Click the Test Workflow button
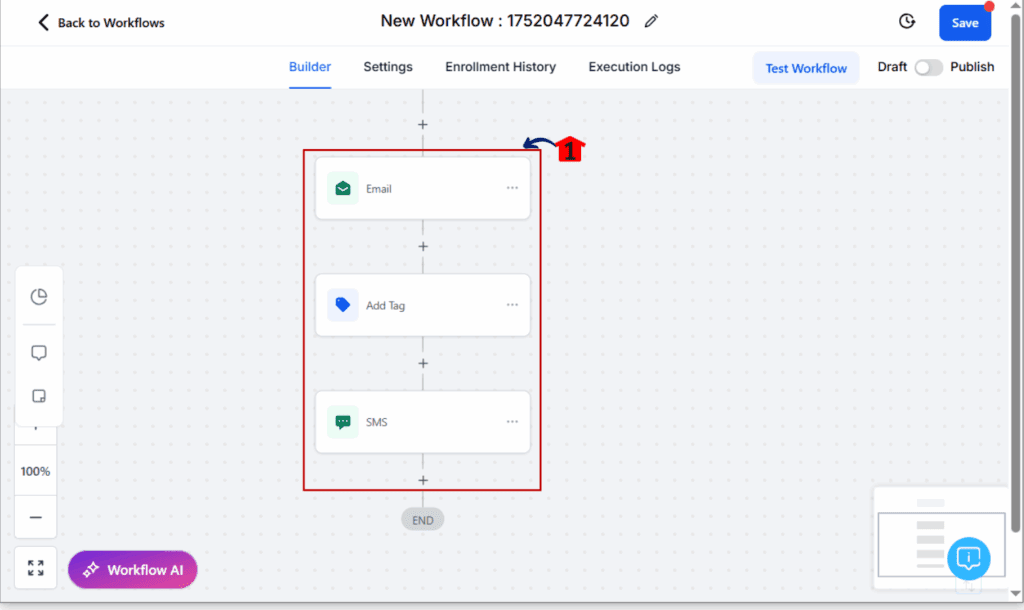Screen dimensions: 1024x610 tap(806, 68)
